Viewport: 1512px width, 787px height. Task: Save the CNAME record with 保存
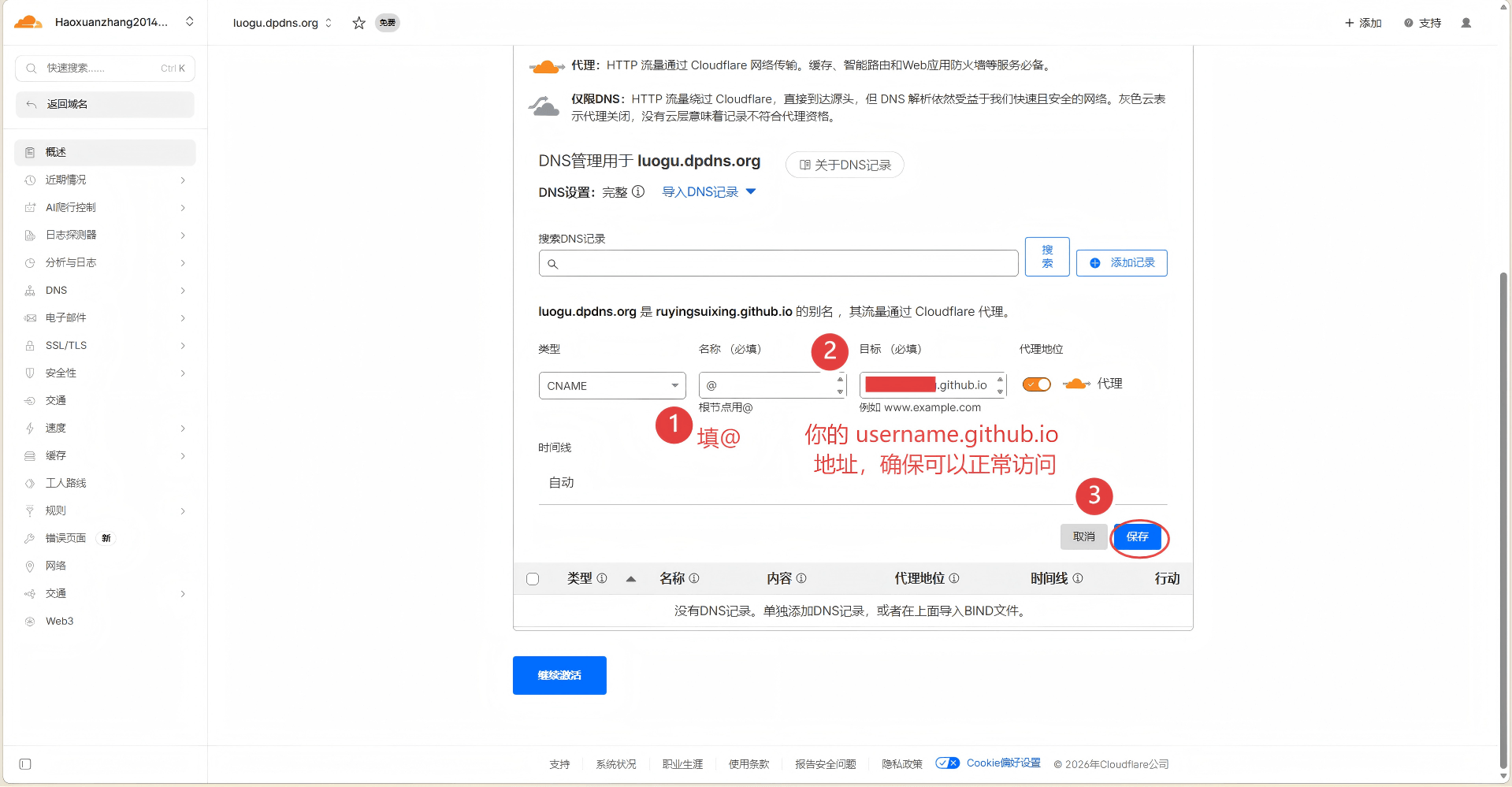[x=1137, y=536]
